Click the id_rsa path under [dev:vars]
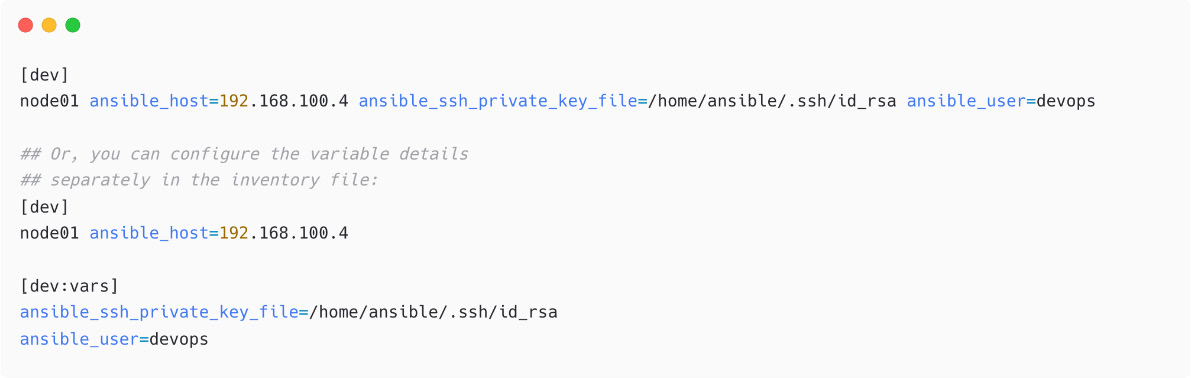 (434, 313)
